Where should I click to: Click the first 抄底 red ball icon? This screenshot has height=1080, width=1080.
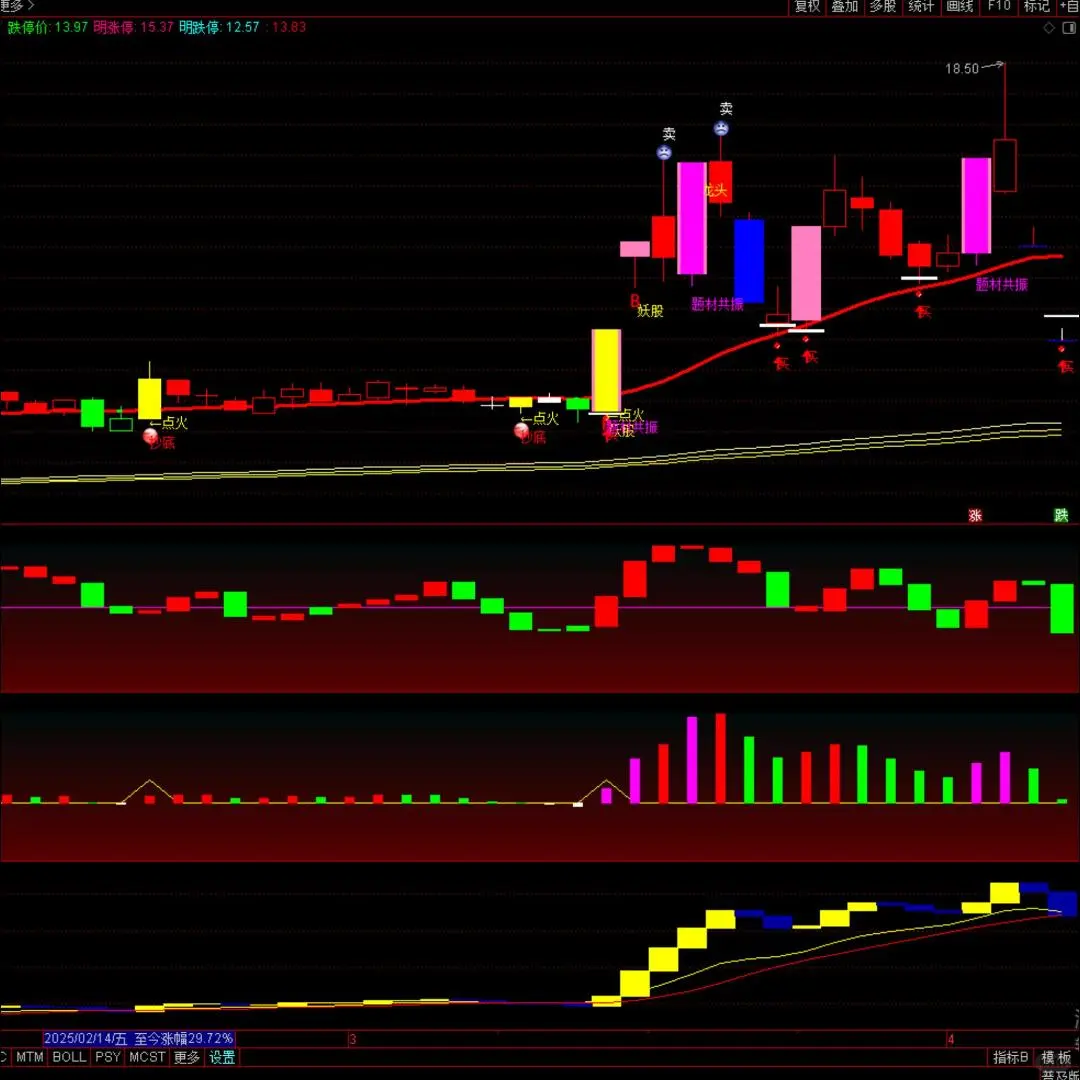click(150, 435)
